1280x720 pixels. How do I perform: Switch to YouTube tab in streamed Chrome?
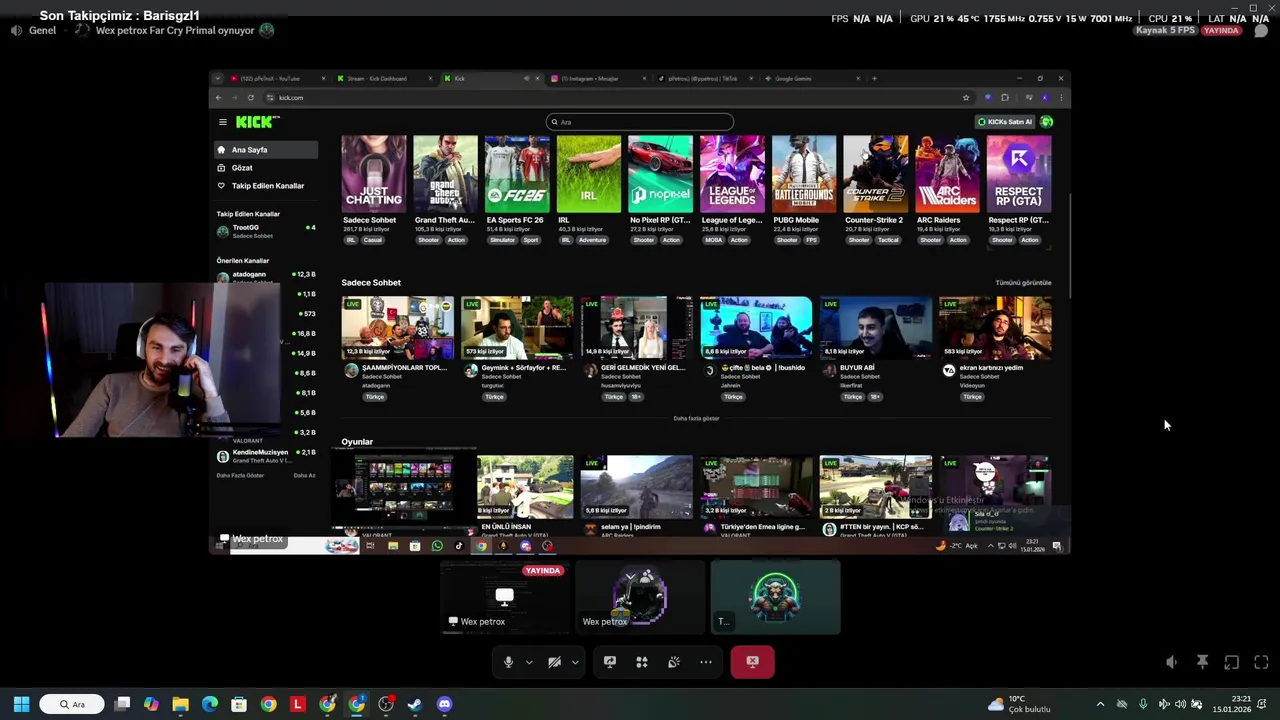278,79
